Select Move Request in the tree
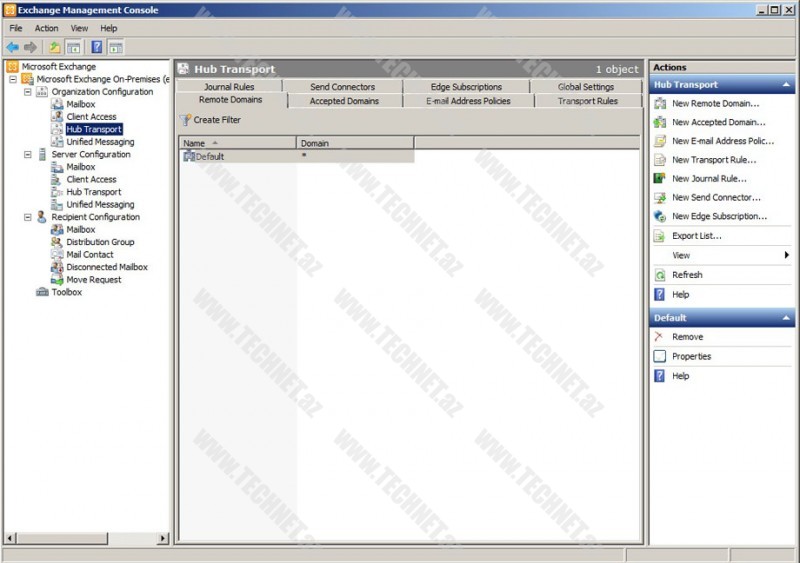 click(94, 280)
